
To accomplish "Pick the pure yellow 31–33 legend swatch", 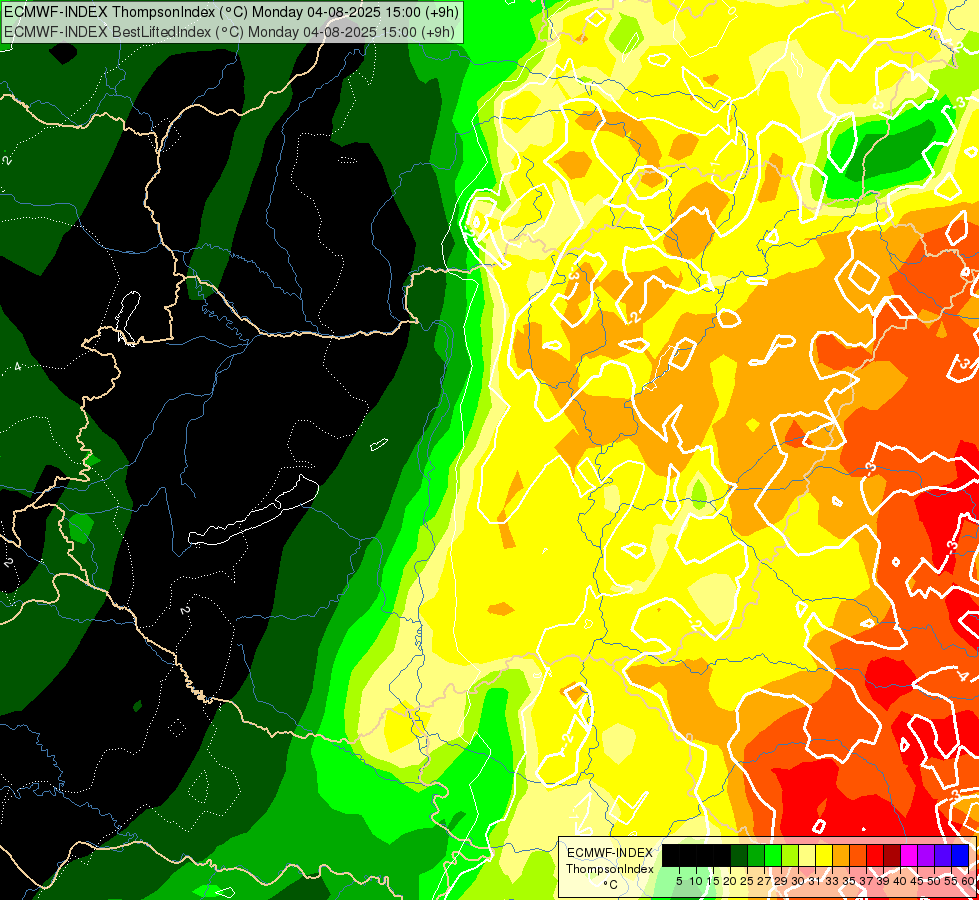I will (x=824, y=856).
